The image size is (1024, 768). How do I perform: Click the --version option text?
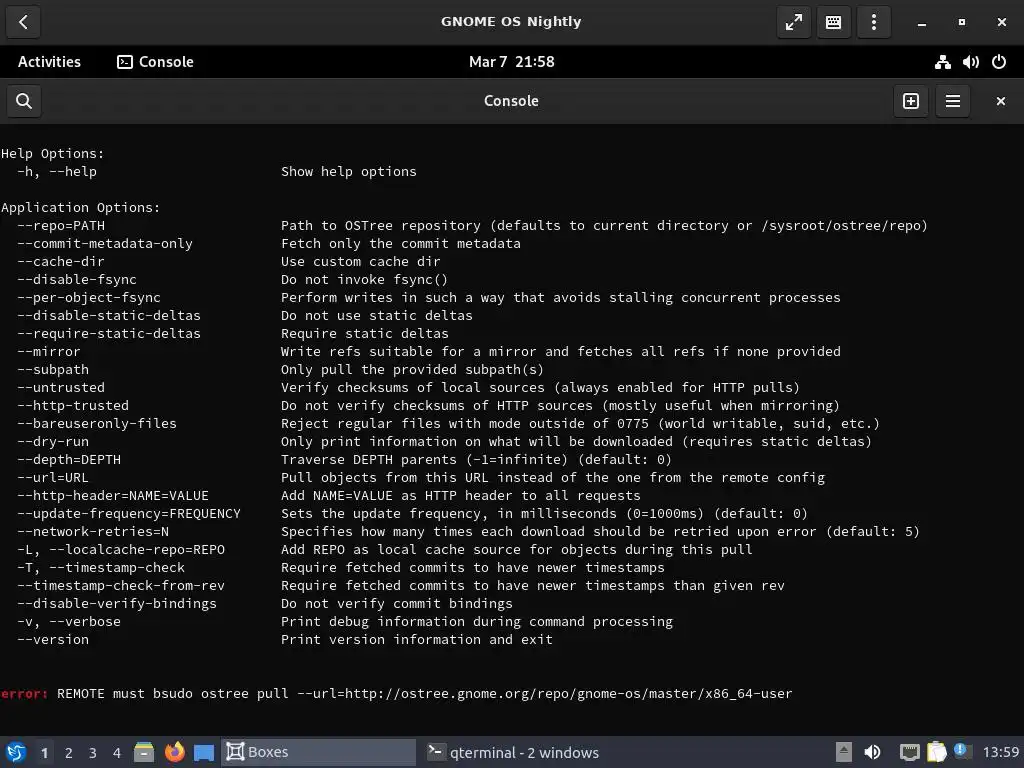[x=53, y=640]
